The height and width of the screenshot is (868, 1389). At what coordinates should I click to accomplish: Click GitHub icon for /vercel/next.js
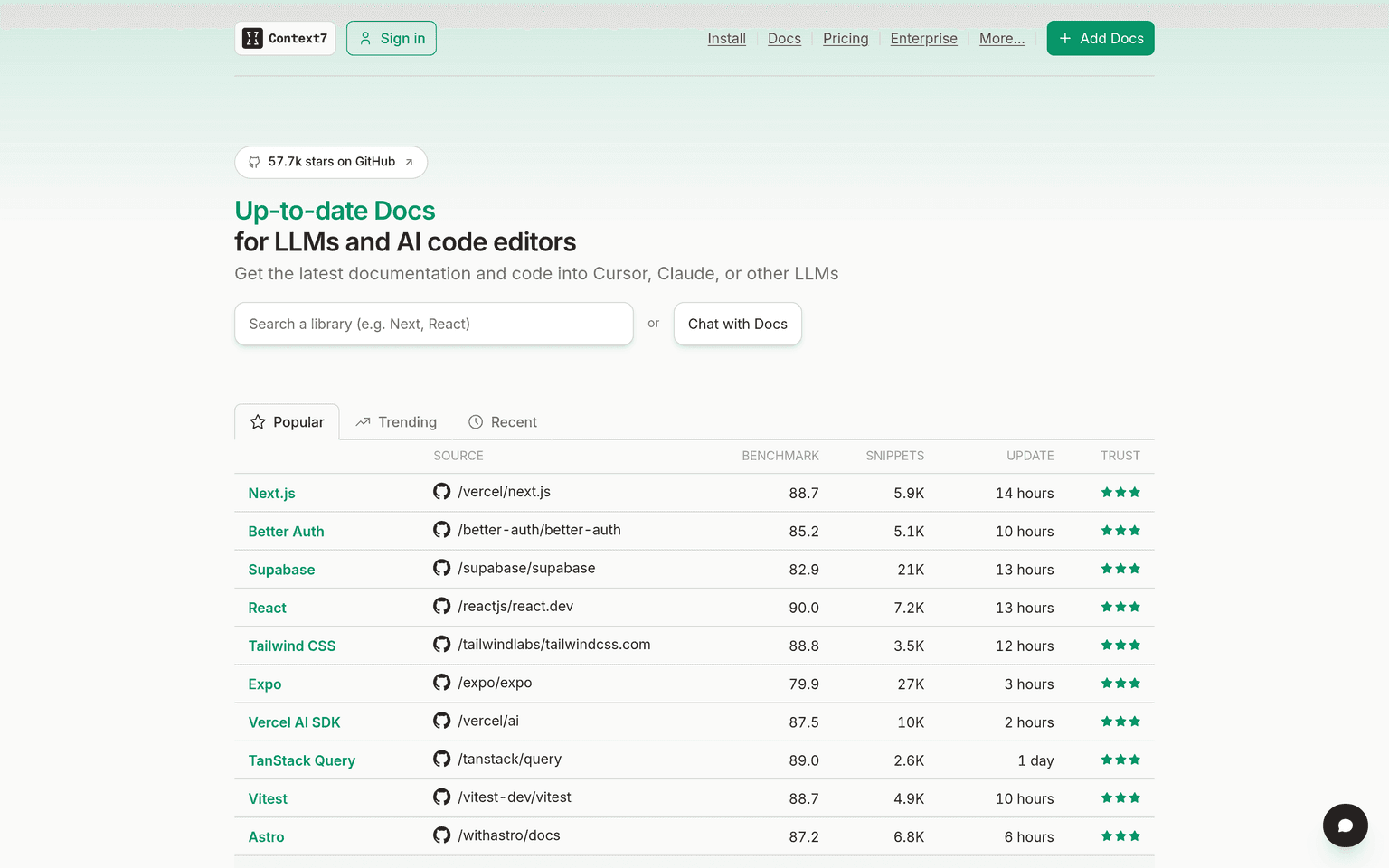click(x=441, y=492)
